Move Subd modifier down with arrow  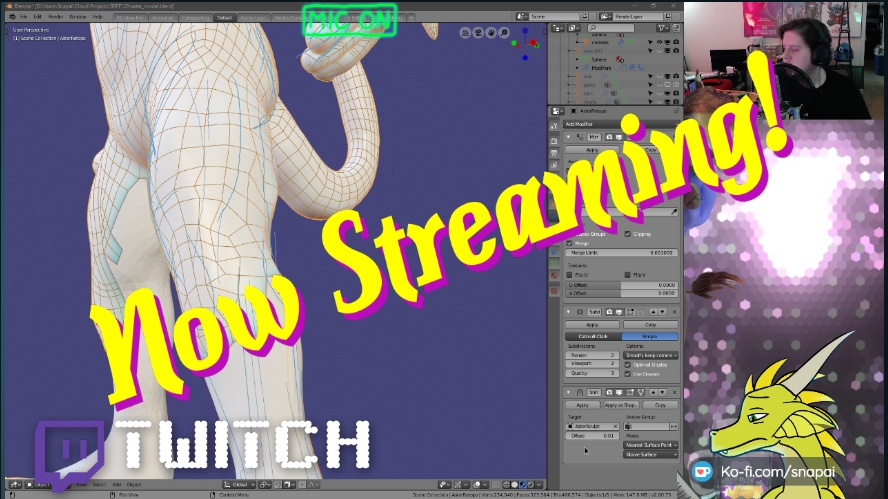tap(662, 312)
